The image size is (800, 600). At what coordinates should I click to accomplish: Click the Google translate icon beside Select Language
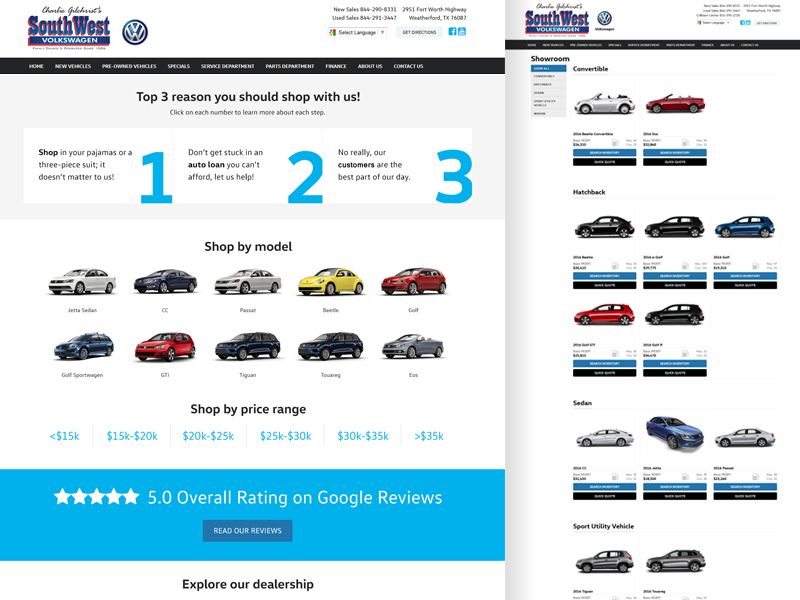point(333,32)
